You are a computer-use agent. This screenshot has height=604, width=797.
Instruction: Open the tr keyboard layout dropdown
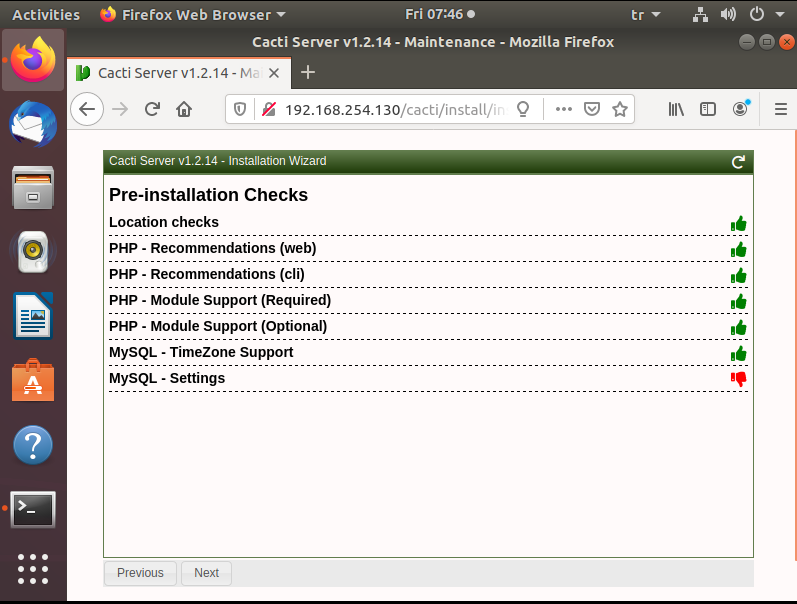(646, 14)
